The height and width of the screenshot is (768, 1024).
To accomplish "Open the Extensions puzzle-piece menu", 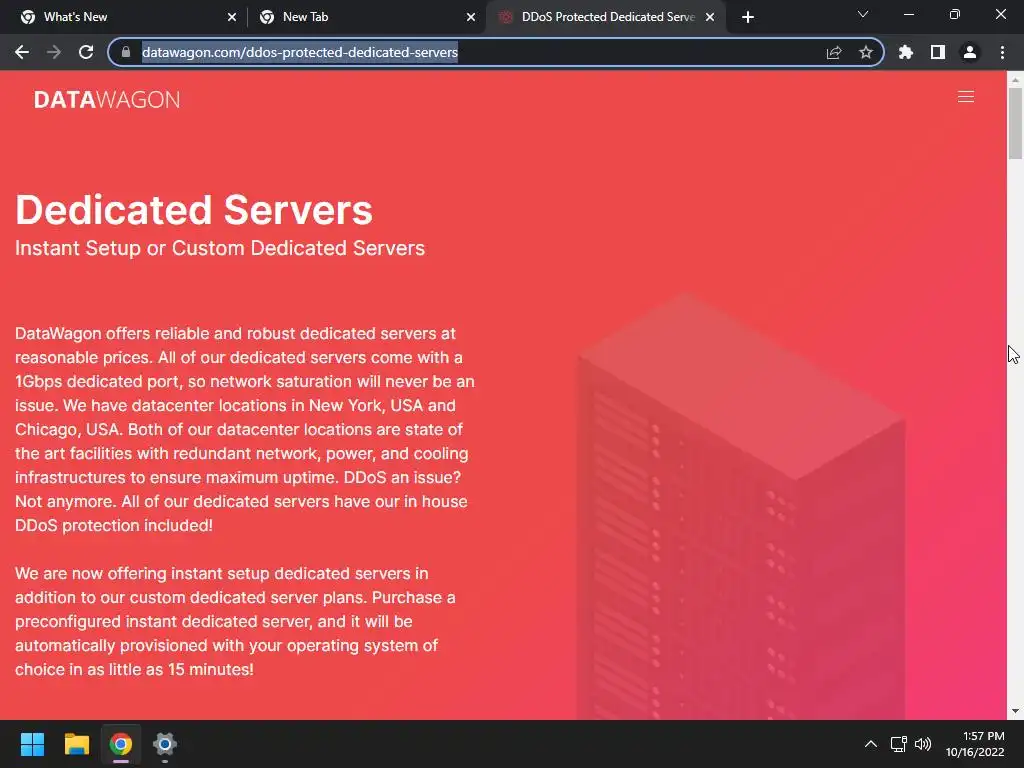I will coord(906,52).
